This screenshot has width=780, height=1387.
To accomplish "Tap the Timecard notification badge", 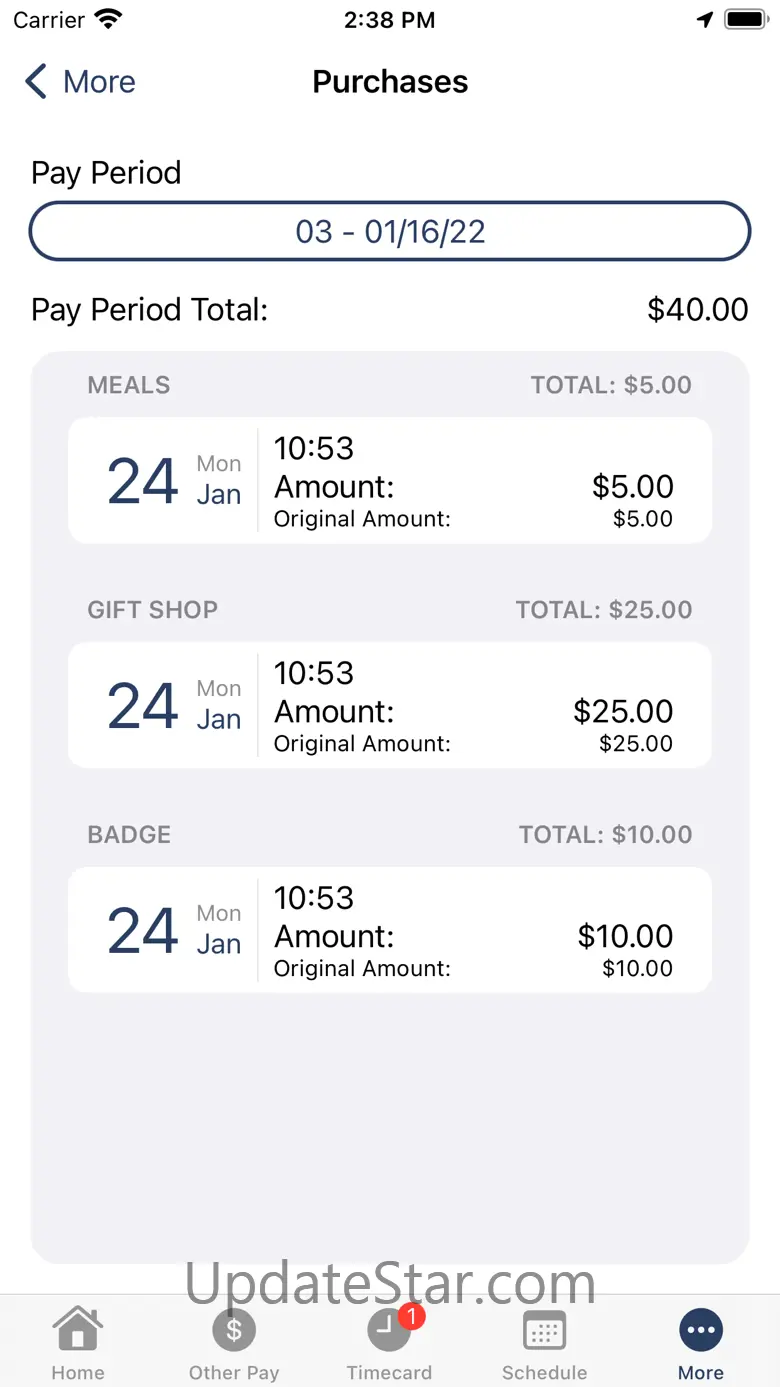I will [x=411, y=1316].
